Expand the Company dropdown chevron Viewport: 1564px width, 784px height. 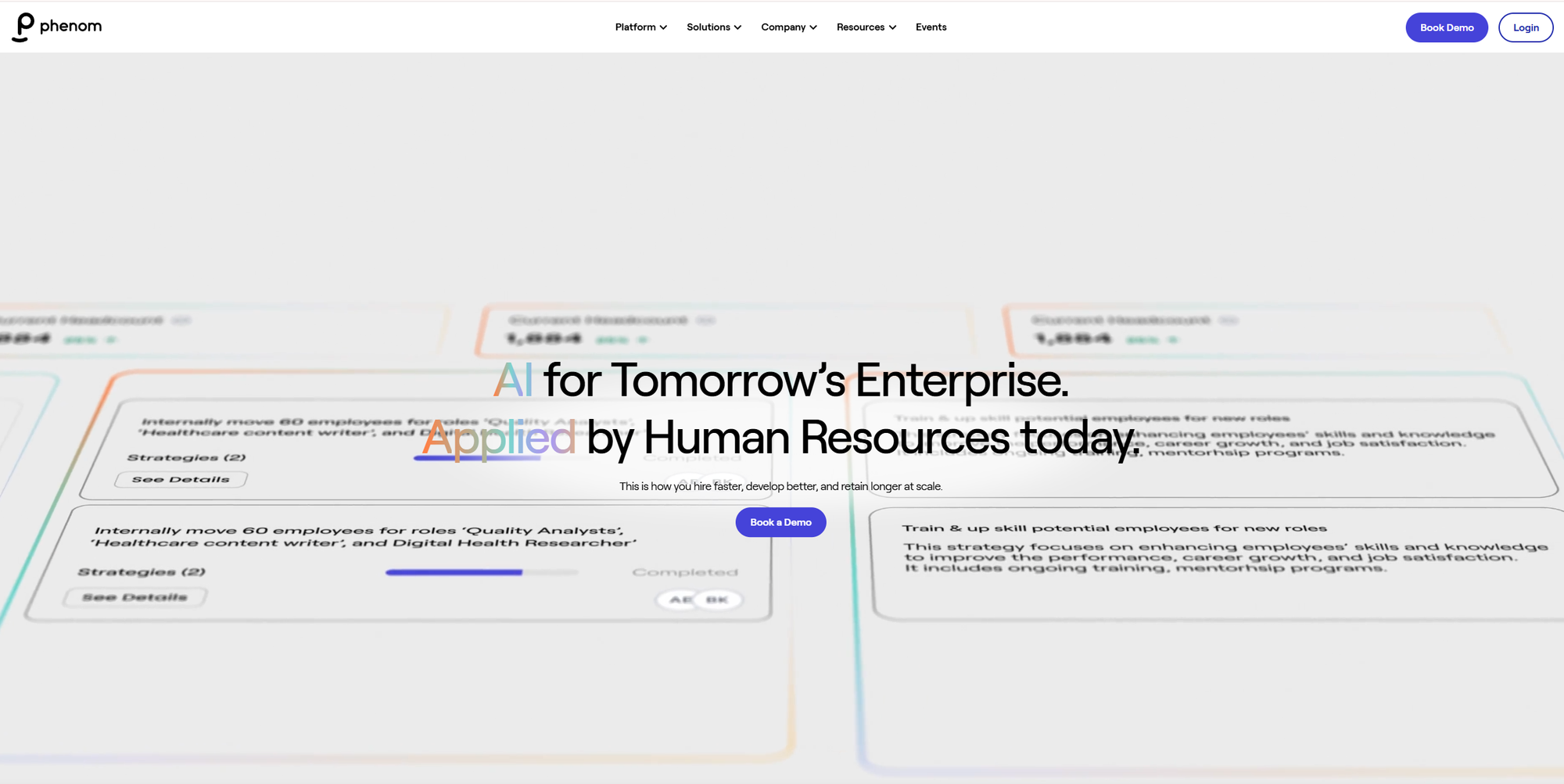click(x=813, y=27)
